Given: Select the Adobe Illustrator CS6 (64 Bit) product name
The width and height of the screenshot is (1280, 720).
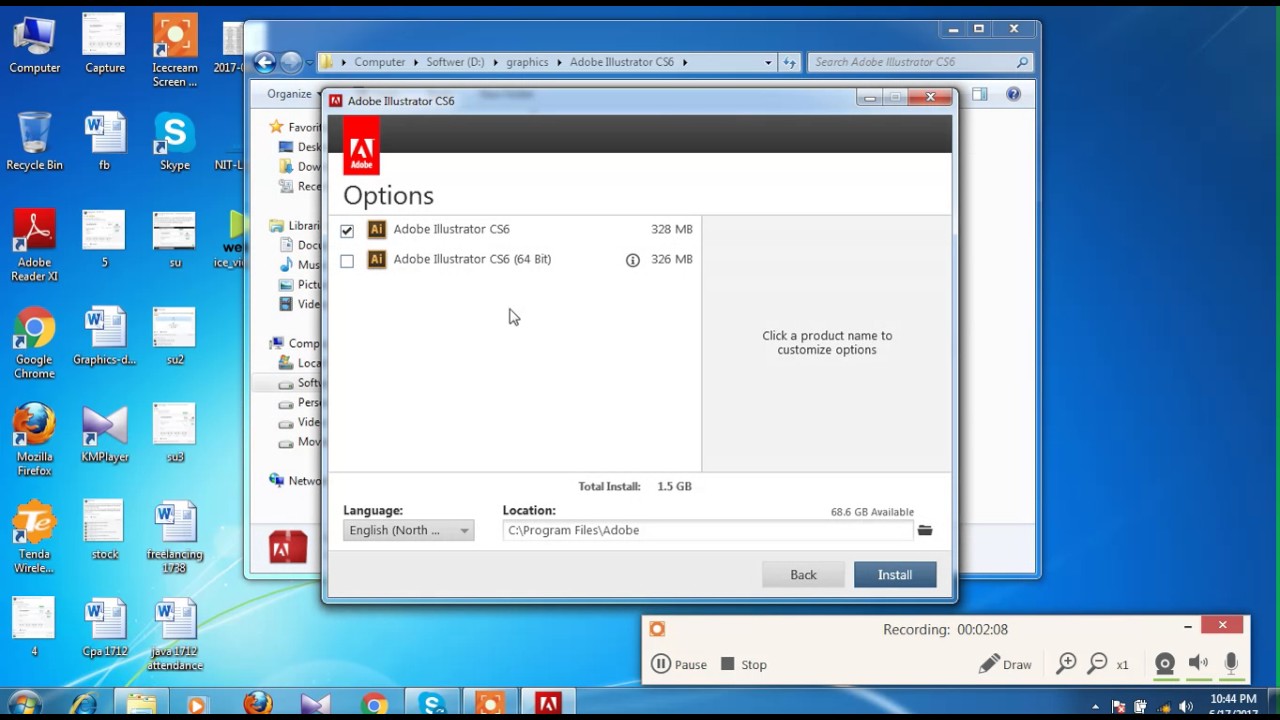Looking at the screenshot, I should [x=472, y=259].
